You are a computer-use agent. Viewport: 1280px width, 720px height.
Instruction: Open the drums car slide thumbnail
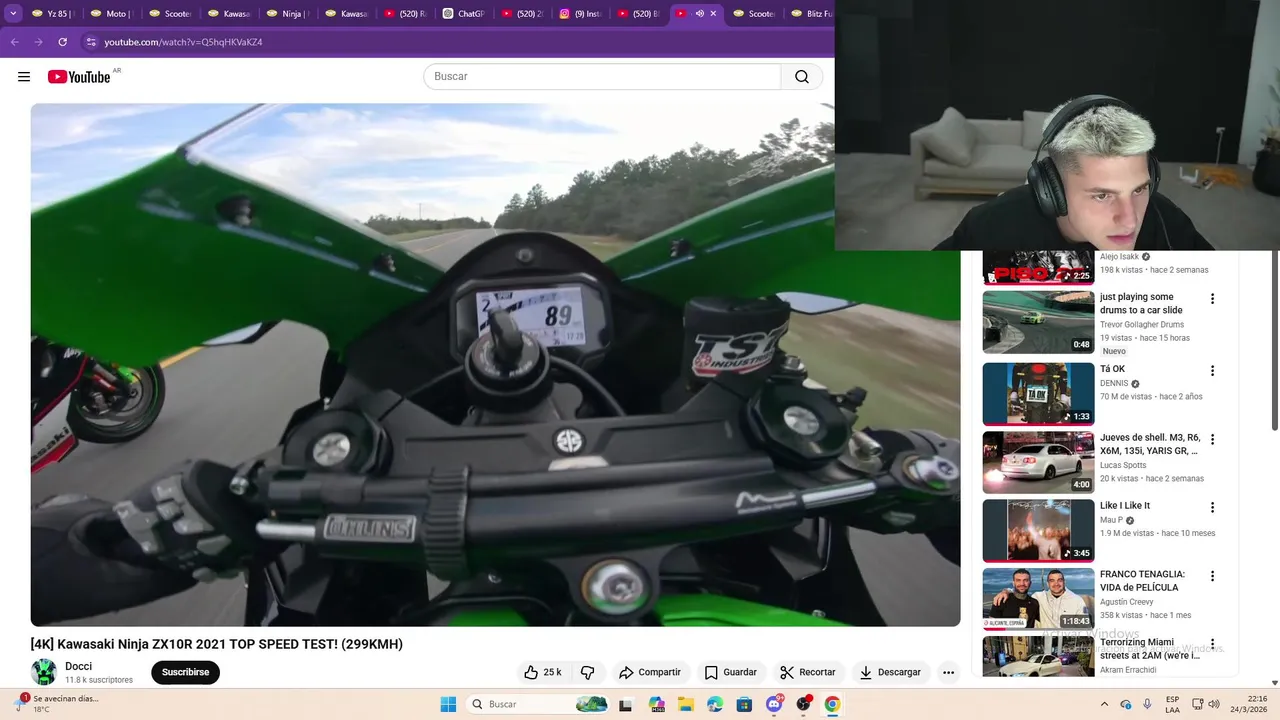[x=1038, y=322]
